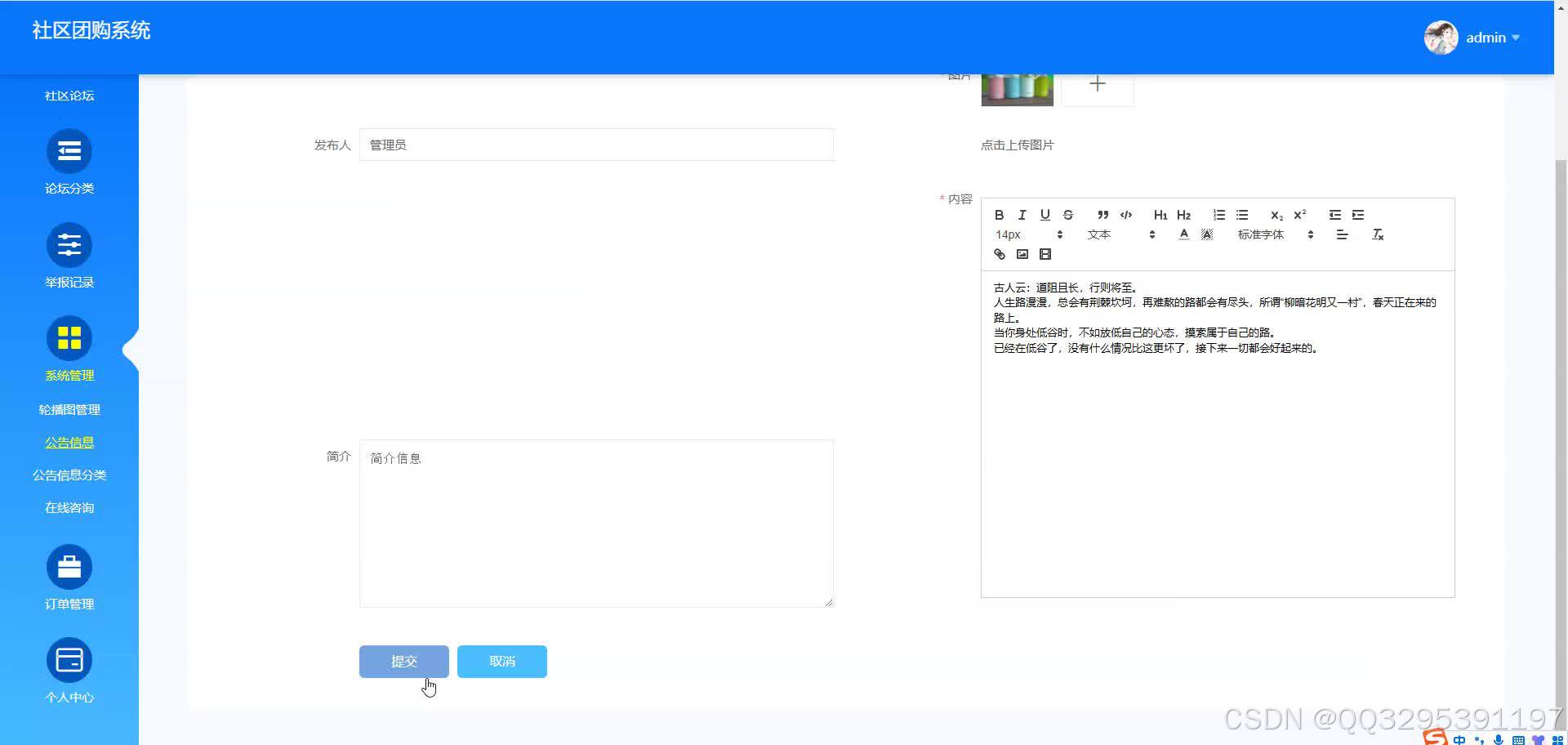Screen dimensions: 1568x745
Task: Clear text formatting in editor
Action: 1378,234
